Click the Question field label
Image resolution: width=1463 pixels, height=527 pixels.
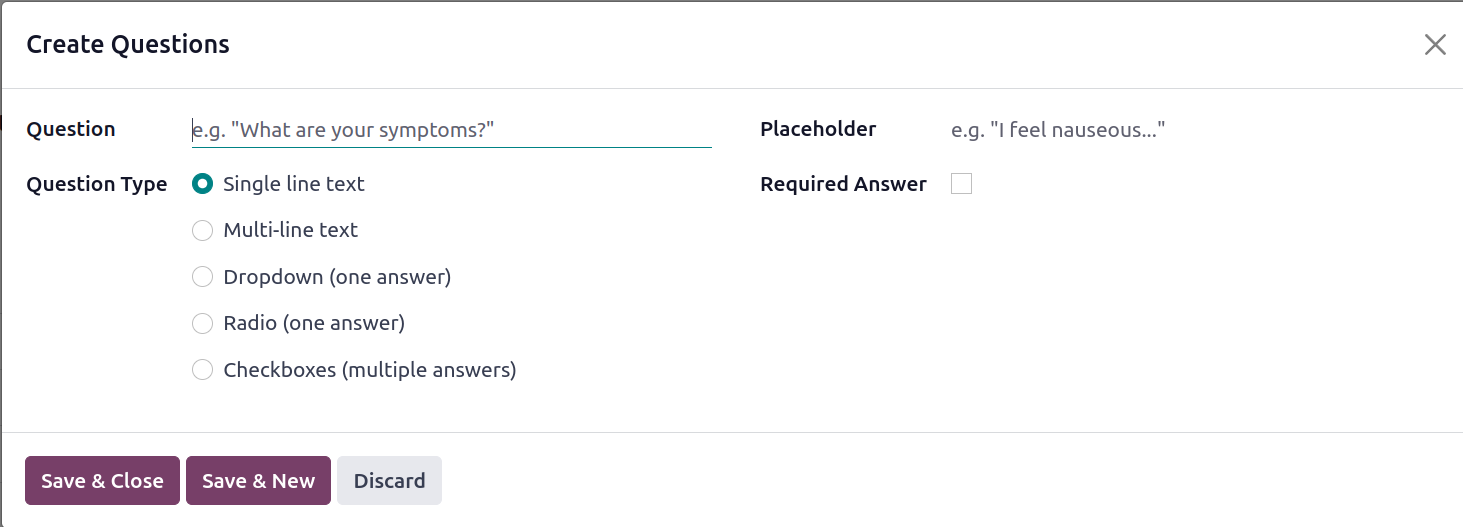coord(71,129)
